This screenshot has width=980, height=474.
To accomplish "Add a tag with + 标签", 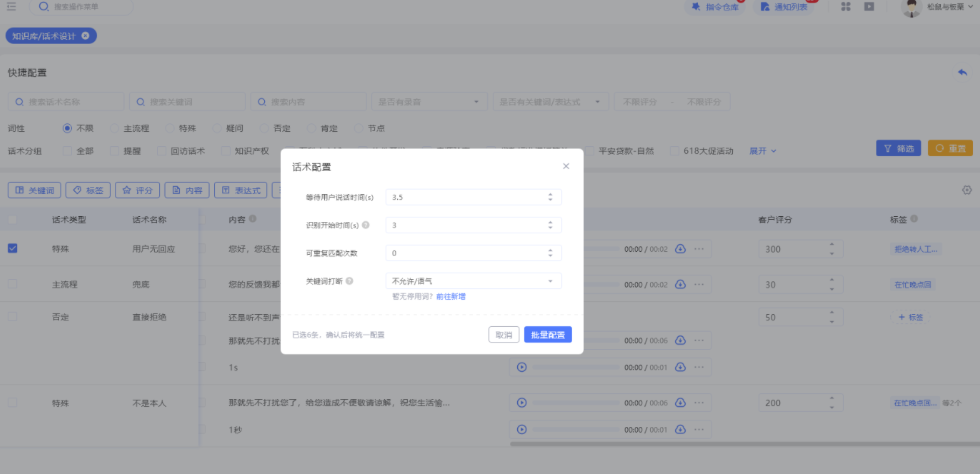I will coord(910,318).
